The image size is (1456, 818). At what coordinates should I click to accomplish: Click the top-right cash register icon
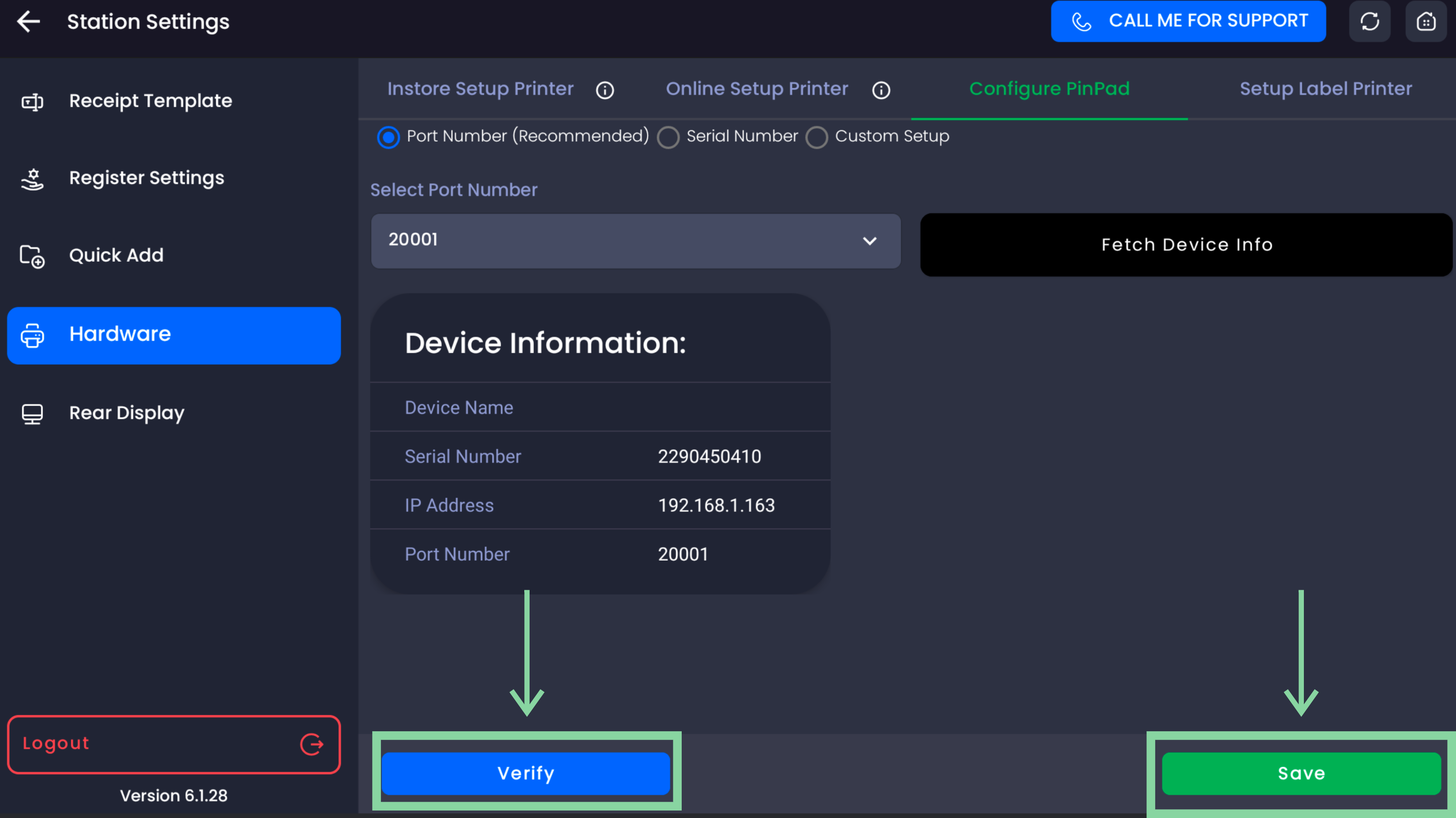1426,22
